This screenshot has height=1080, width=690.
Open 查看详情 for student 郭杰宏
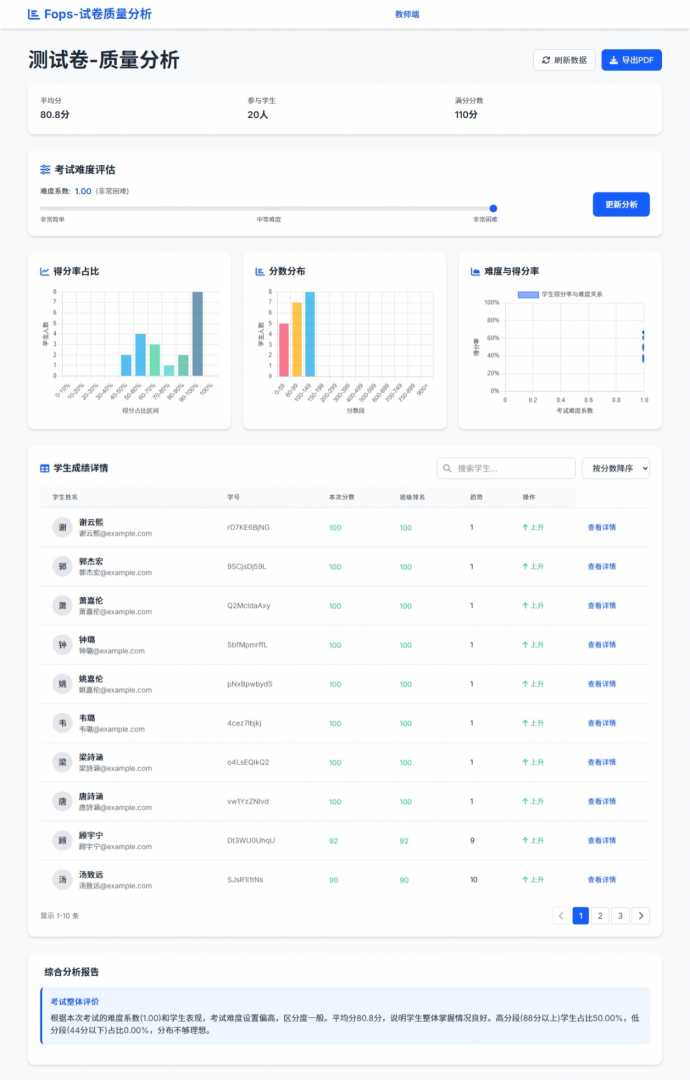(601, 567)
